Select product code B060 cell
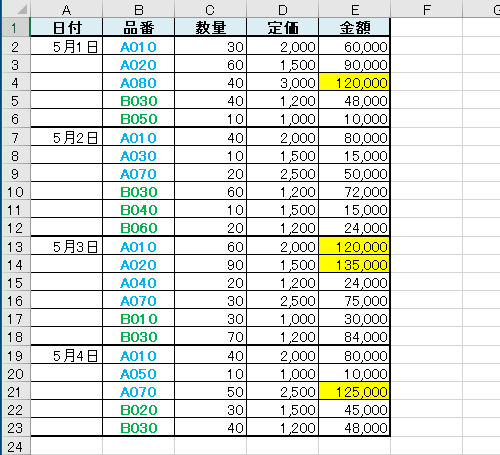The width and height of the screenshot is (500, 455). pyautogui.click(x=138, y=227)
